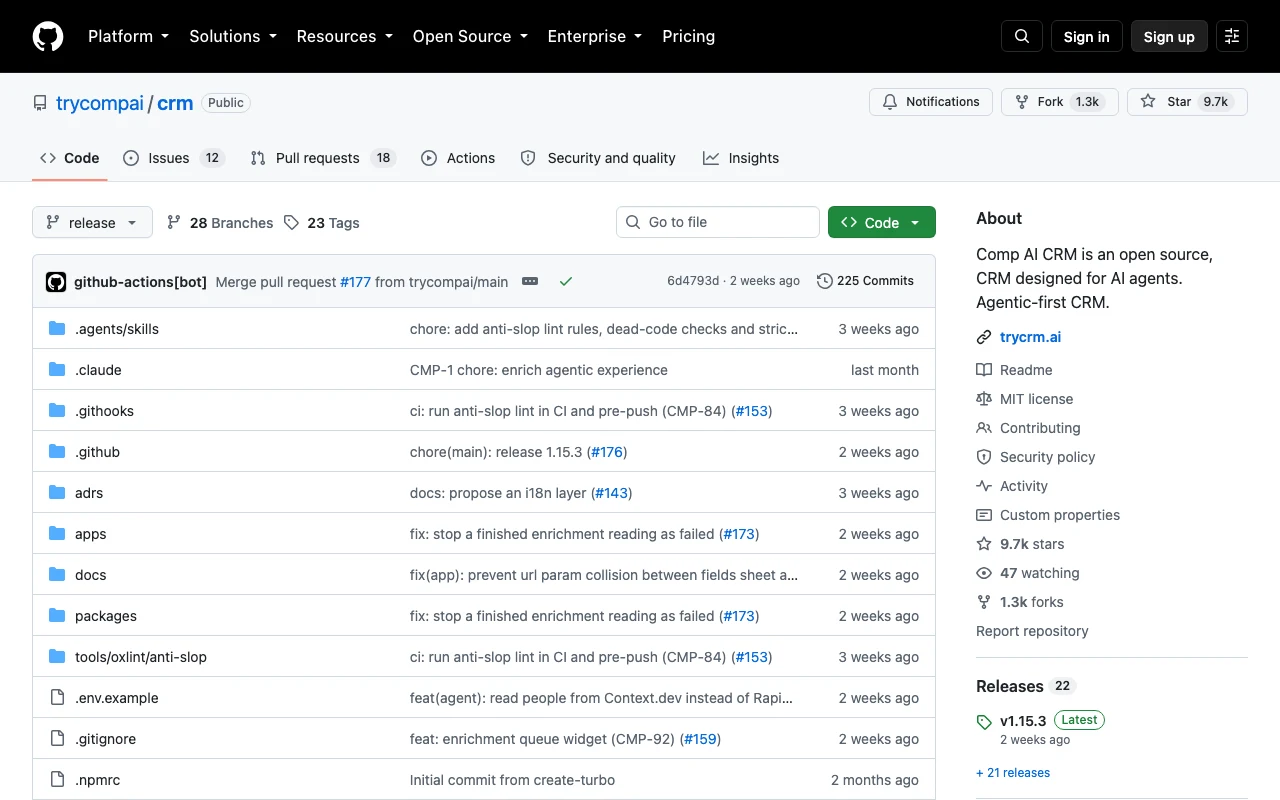Click the bell Notifications button
Screen dimensions: 1280x800
coord(931,102)
